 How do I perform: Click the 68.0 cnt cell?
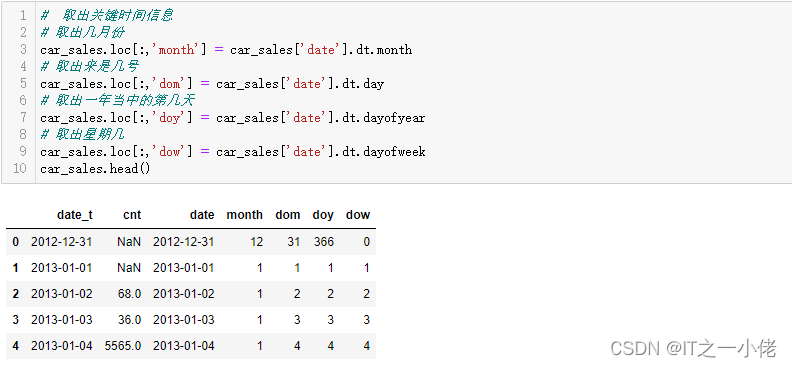pyautogui.click(x=129, y=294)
